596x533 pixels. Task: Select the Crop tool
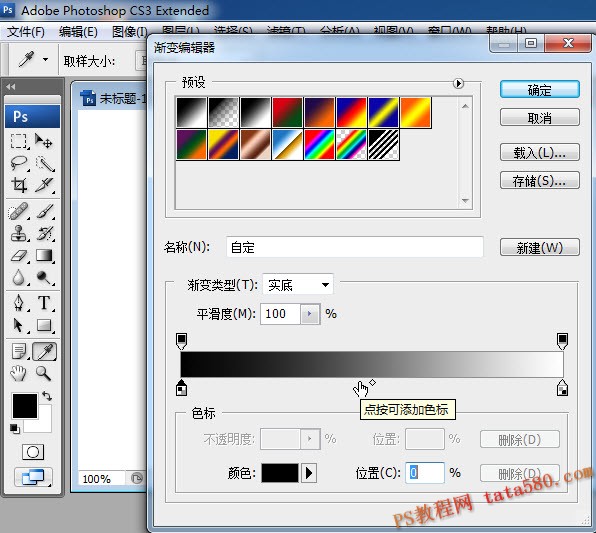pos(18,185)
